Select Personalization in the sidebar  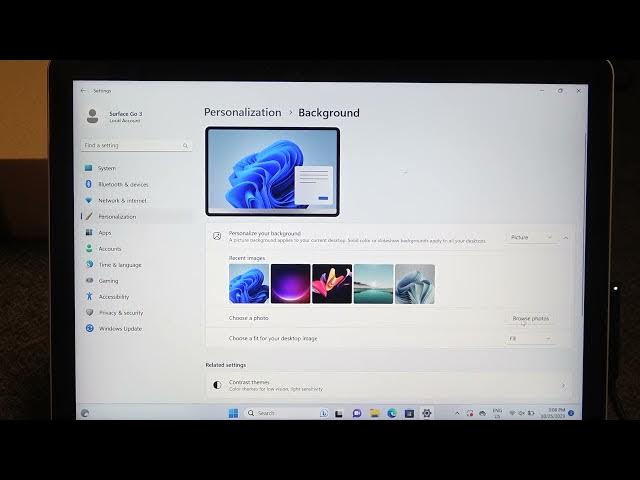[136, 217]
